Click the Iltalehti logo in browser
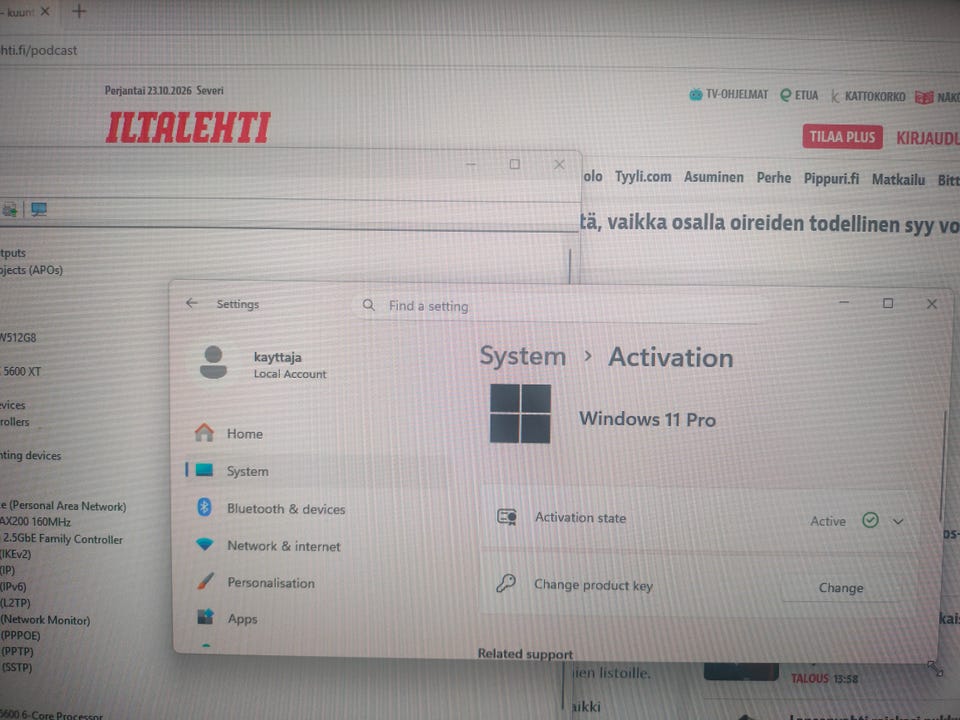Image resolution: width=960 pixels, height=720 pixels. [188, 127]
